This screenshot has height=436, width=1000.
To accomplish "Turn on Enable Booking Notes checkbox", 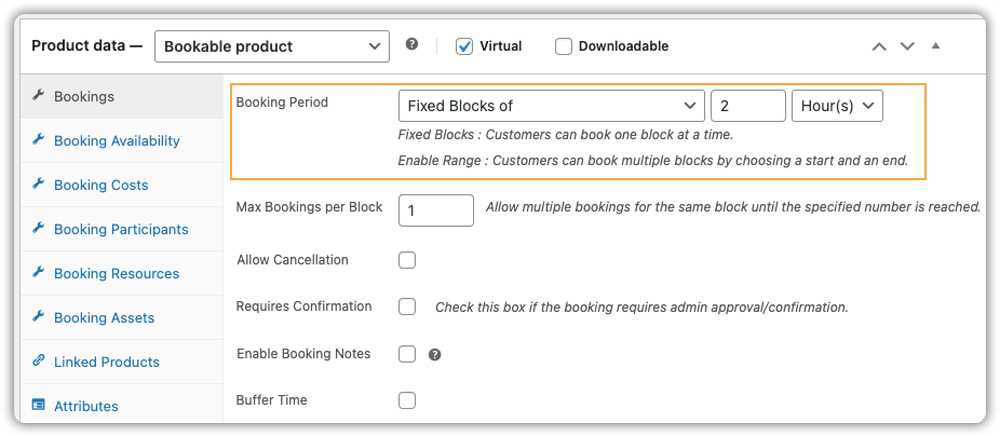I will (x=407, y=354).
